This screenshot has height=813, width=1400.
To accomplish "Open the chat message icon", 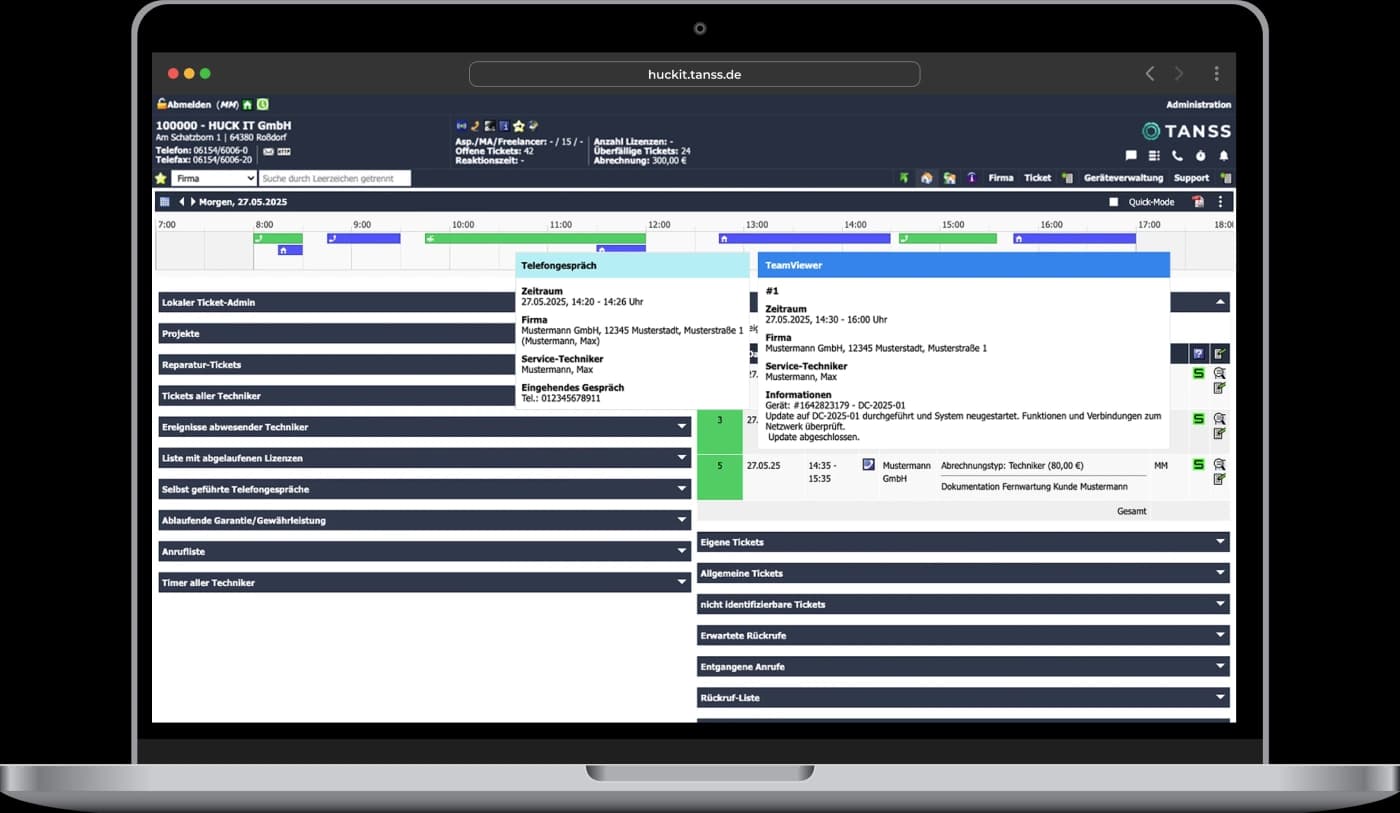I will [1131, 156].
